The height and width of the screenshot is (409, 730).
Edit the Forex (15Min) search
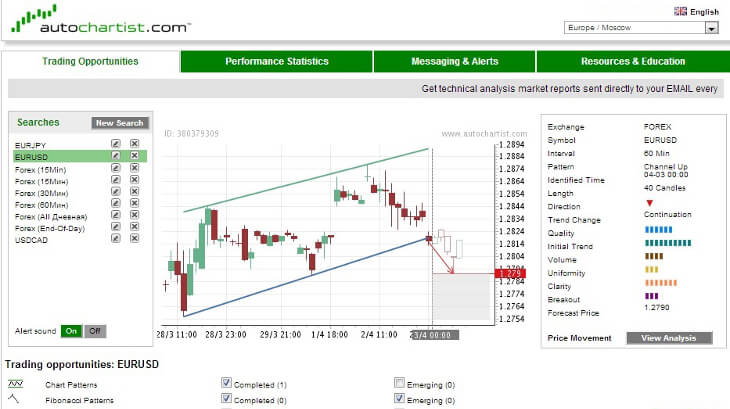click(115, 168)
